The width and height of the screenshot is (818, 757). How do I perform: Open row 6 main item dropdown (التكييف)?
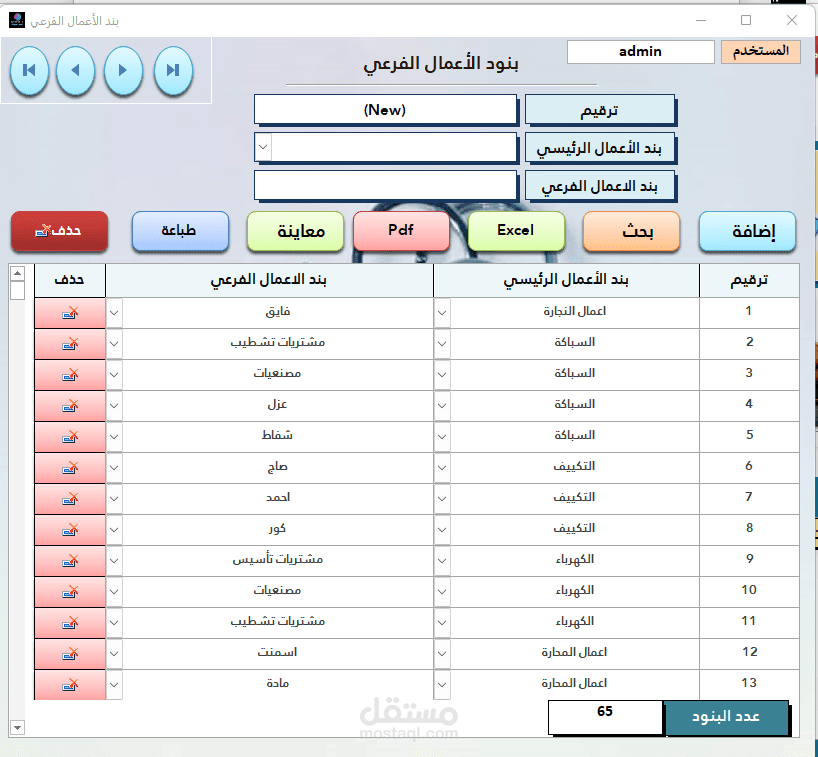(x=442, y=468)
